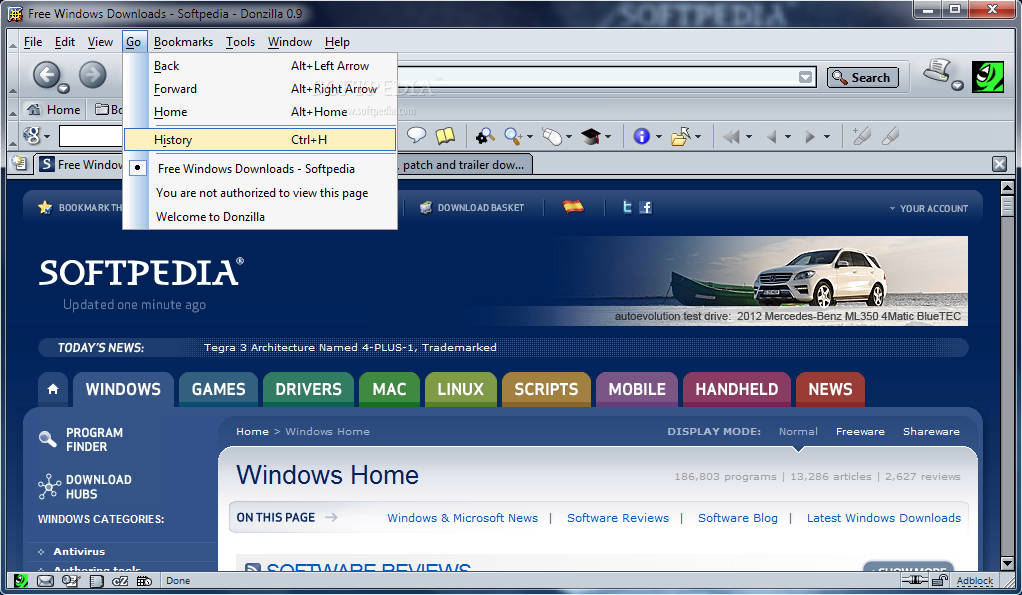Open the Bookmarks menu
The image size is (1022, 595).
tap(183, 42)
